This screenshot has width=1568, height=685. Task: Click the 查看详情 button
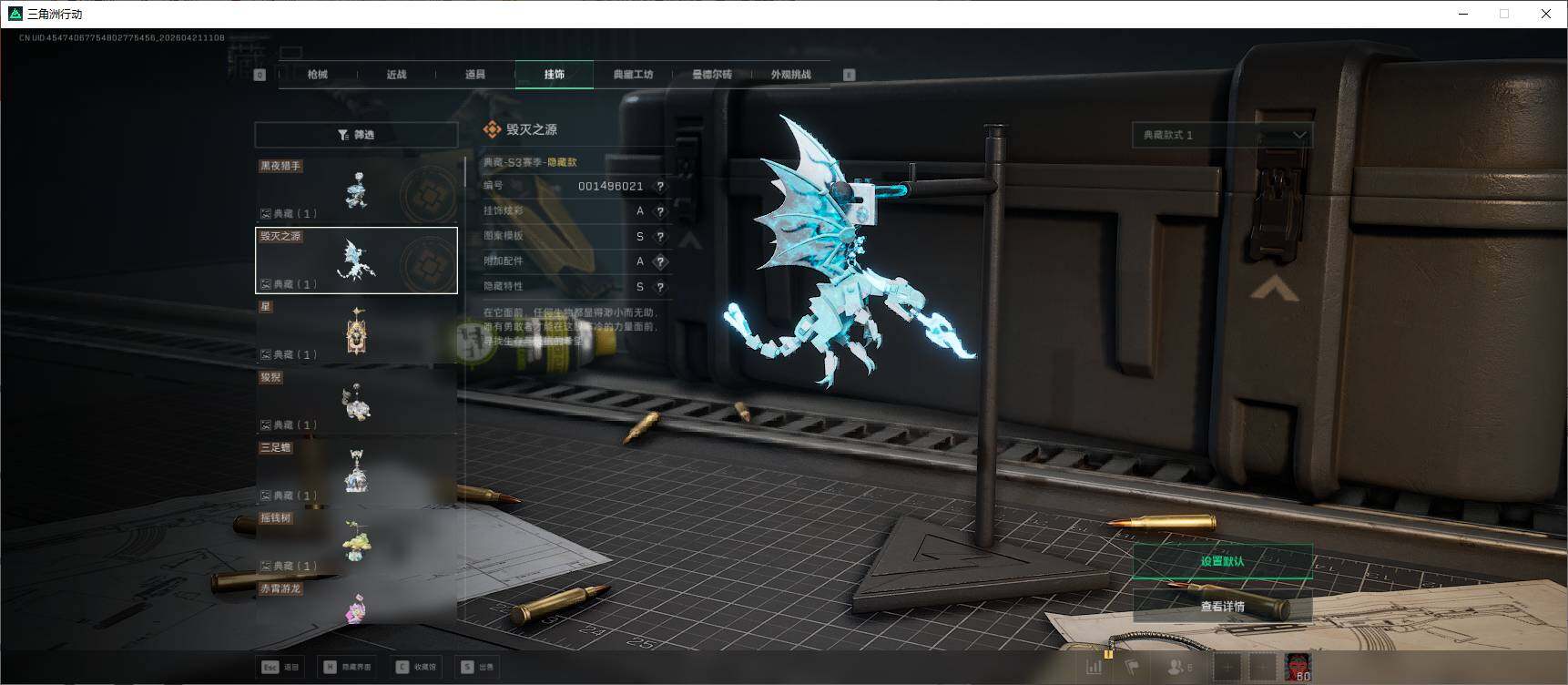1222,607
